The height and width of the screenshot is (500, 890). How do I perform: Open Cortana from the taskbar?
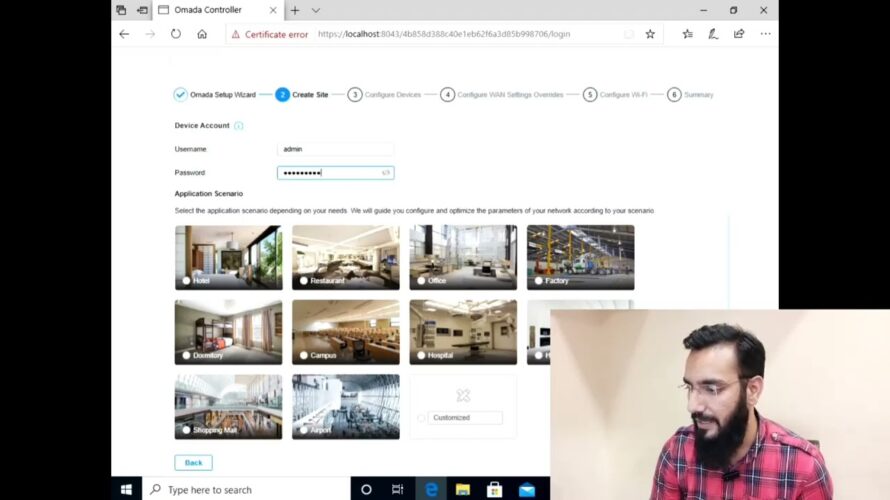[366, 489]
